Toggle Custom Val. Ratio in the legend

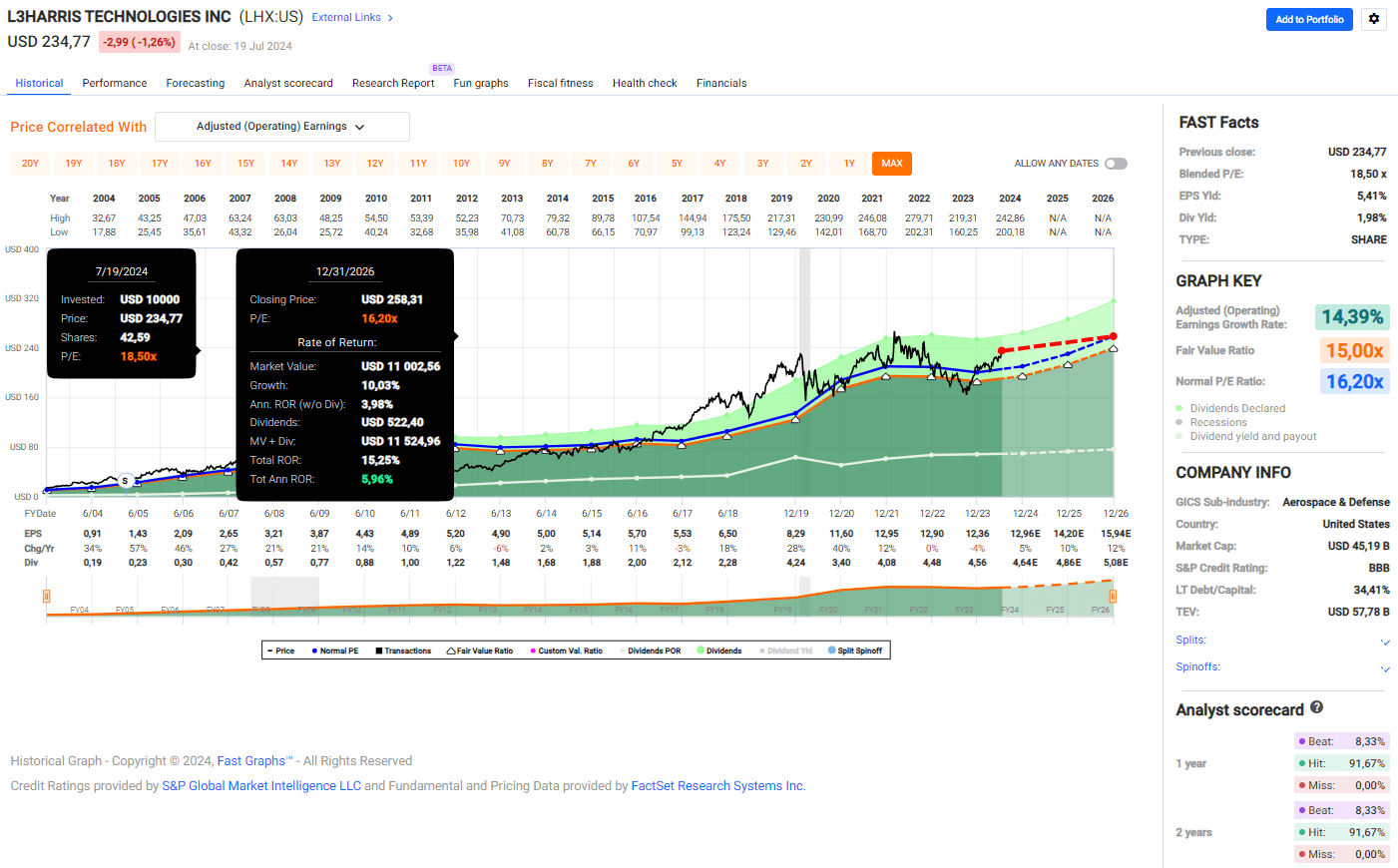(x=567, y=651)
